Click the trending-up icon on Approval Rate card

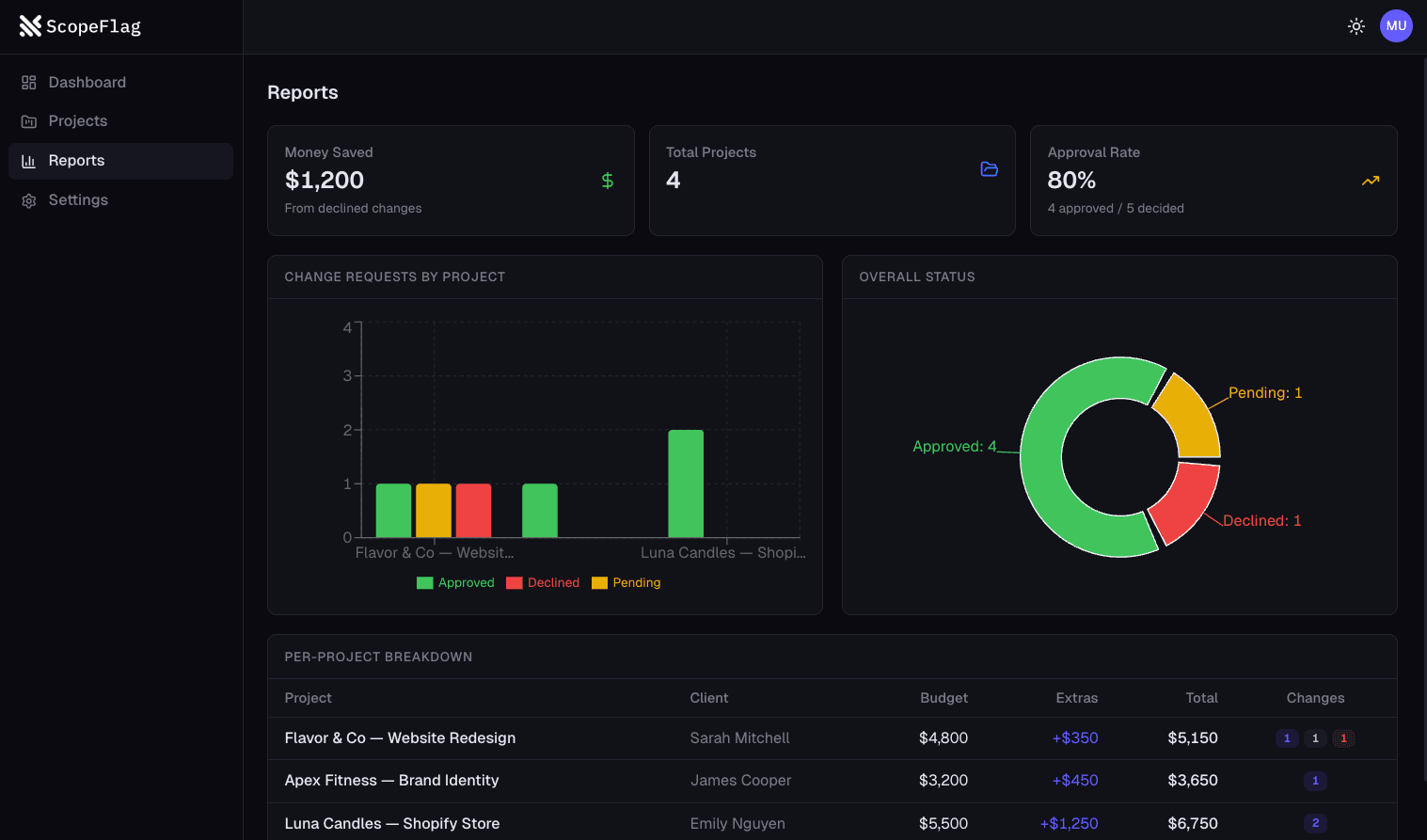click(x=1370, y=180)
